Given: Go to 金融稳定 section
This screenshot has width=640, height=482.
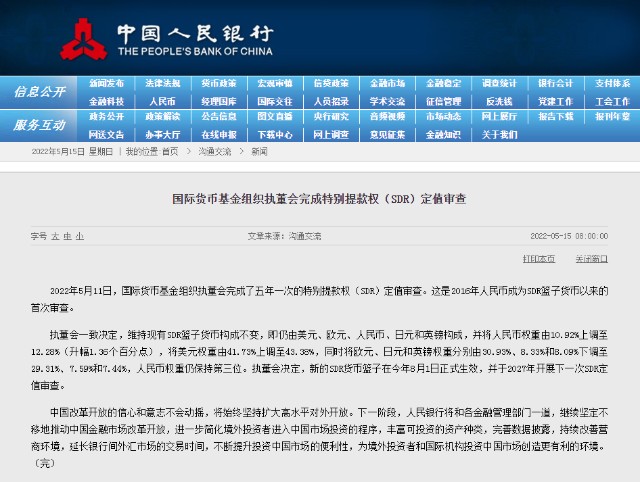Looking at the screenshot, I should (x=444, y=83).
